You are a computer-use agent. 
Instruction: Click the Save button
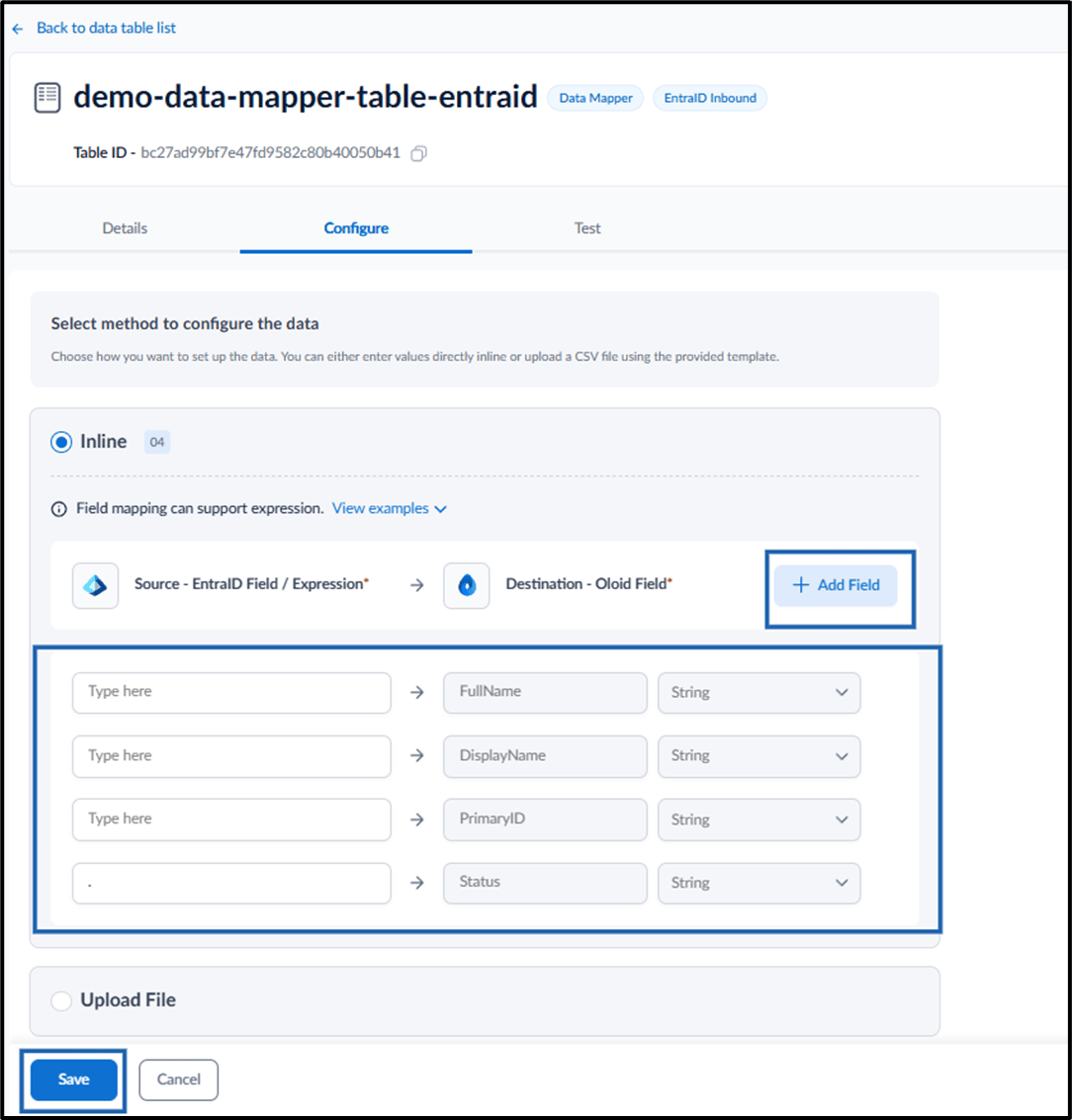(73, 1080)
